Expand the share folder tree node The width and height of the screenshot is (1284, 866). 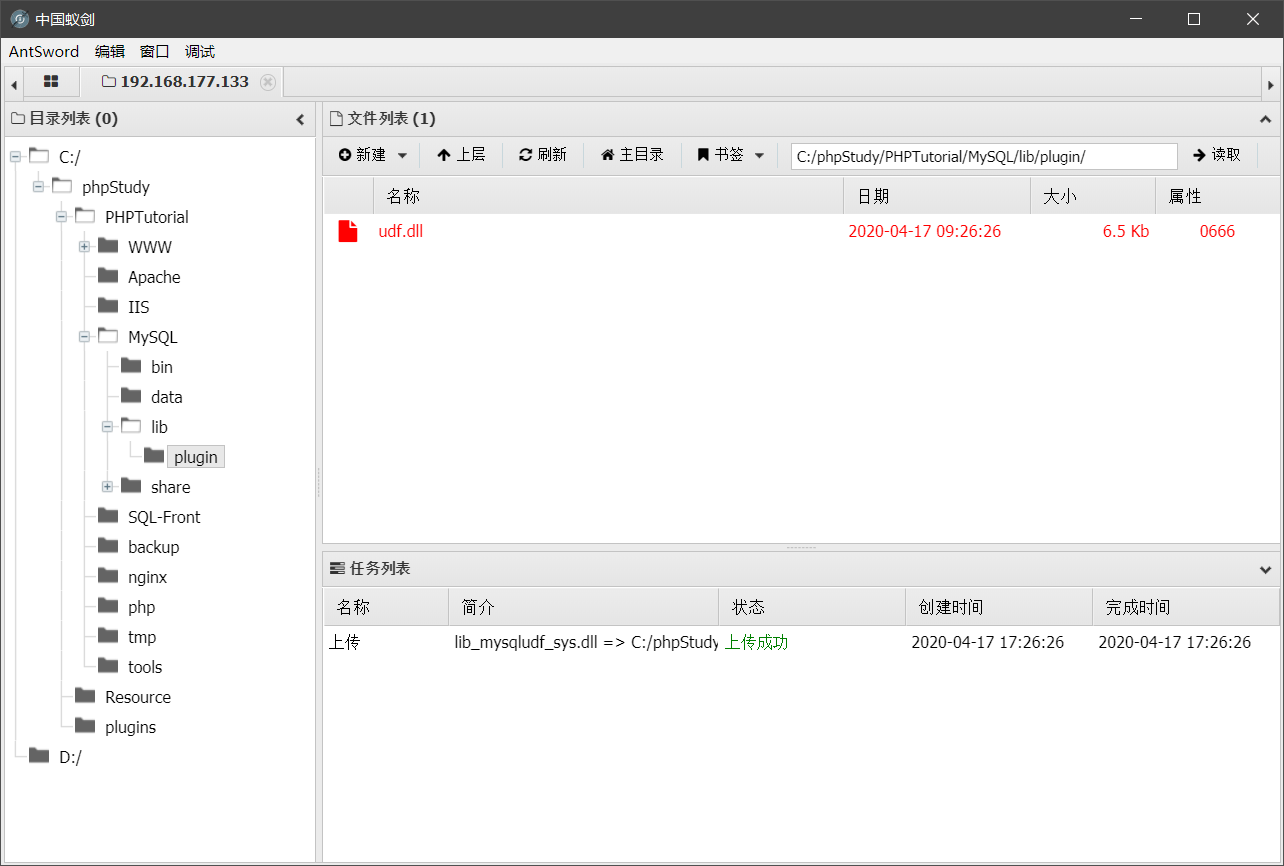click(x=108, y=487)
